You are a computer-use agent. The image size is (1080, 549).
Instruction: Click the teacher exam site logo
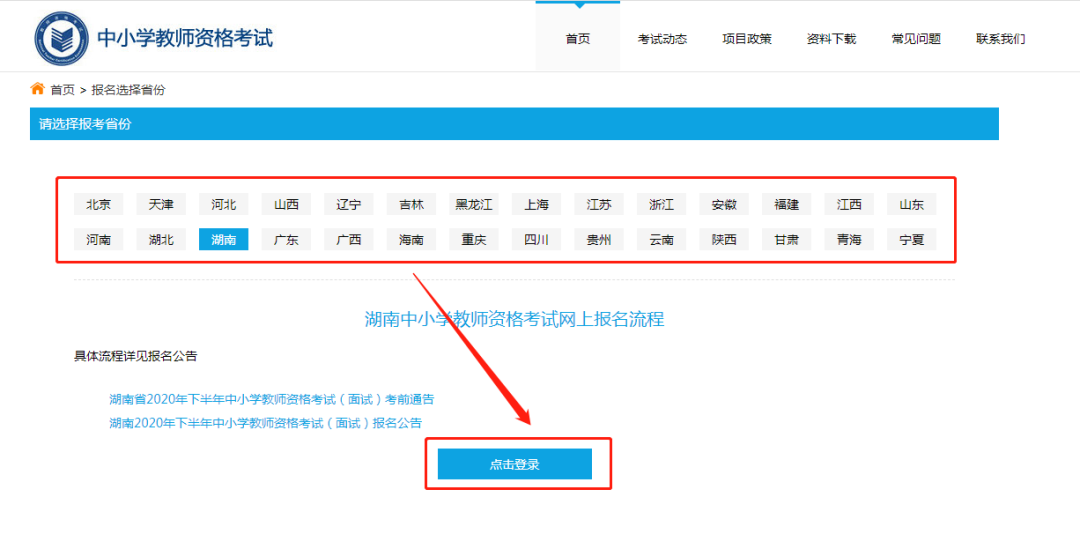[61, 38]
